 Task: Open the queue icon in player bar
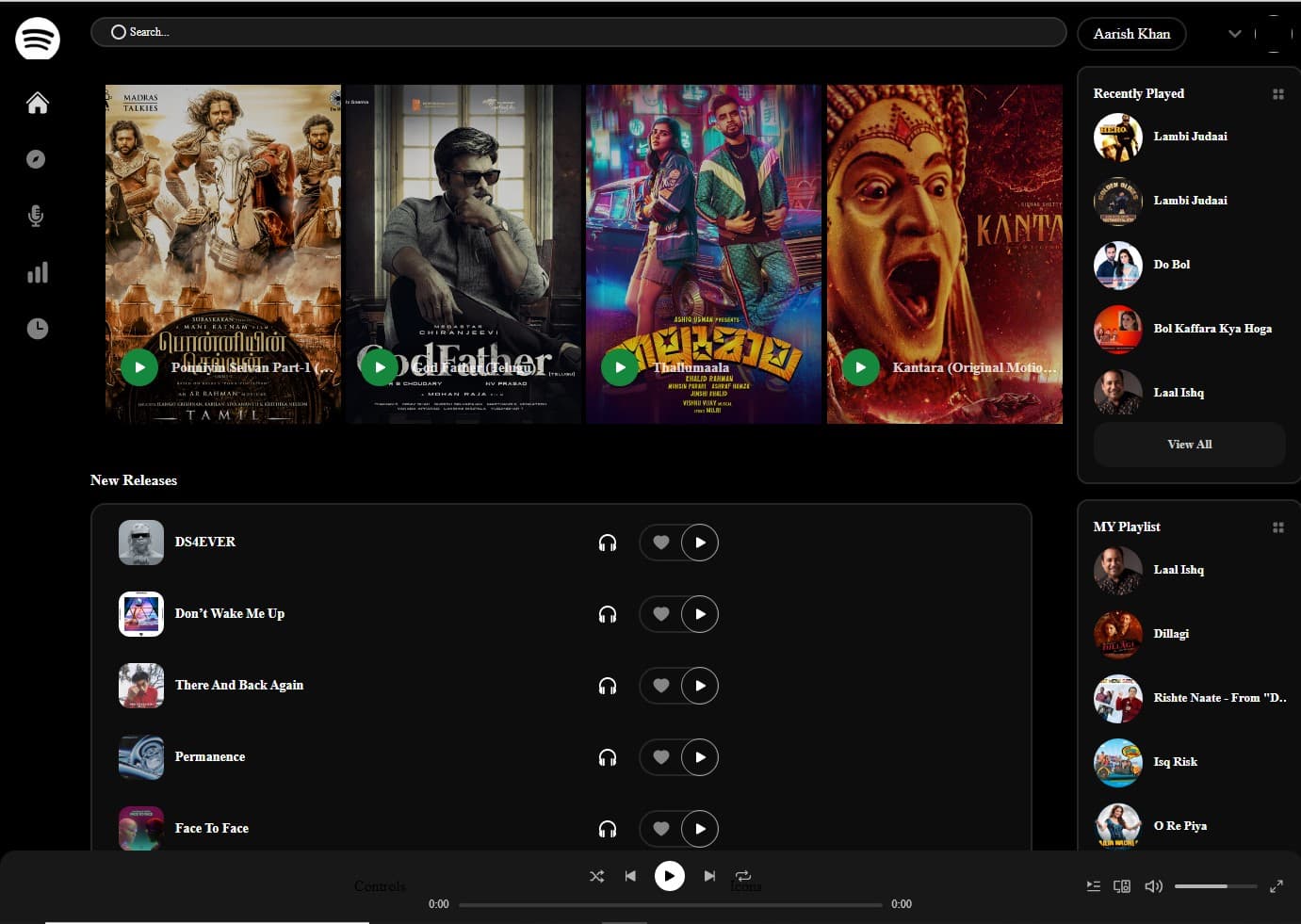1094,886
